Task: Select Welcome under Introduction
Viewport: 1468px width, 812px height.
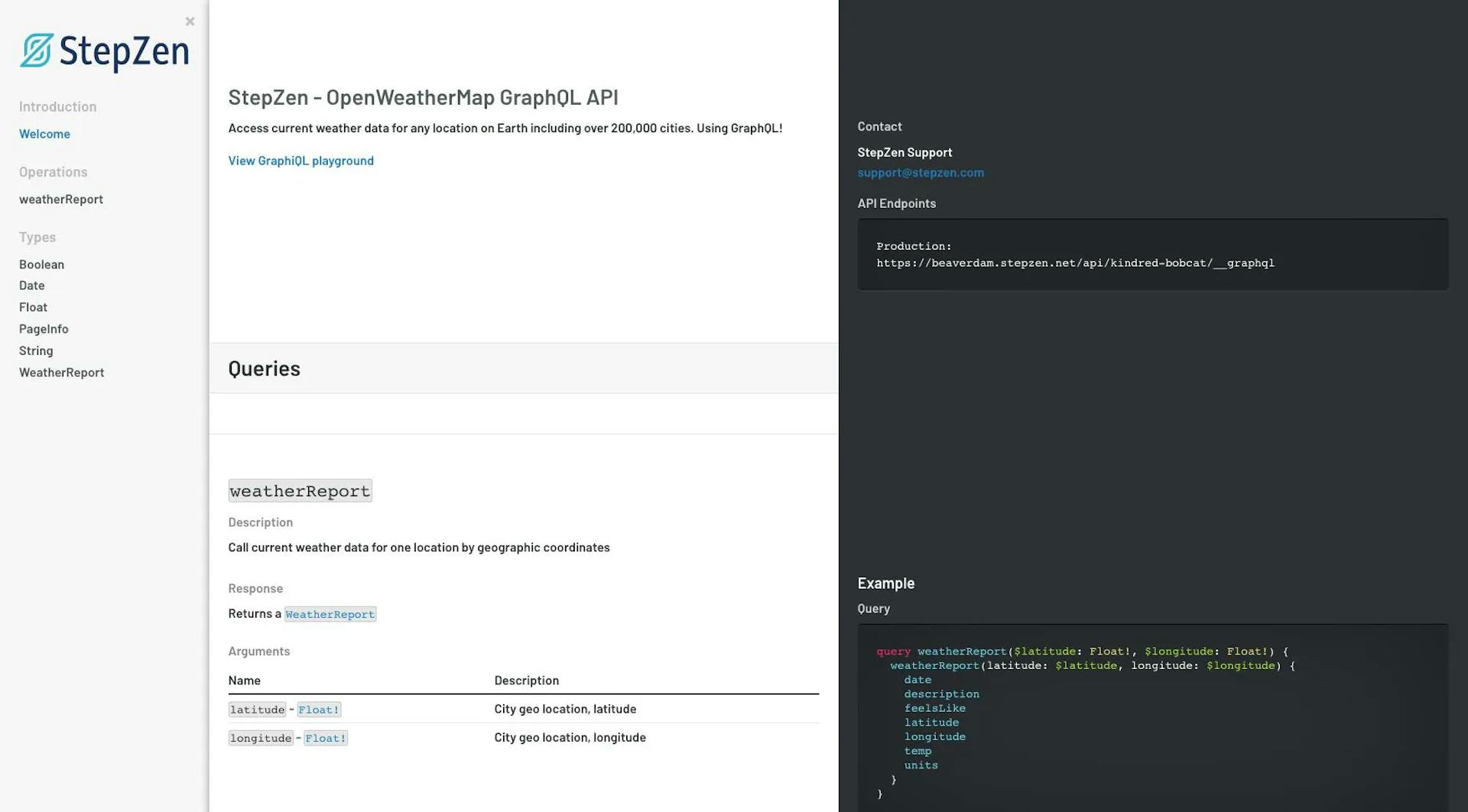Action: 44,134
